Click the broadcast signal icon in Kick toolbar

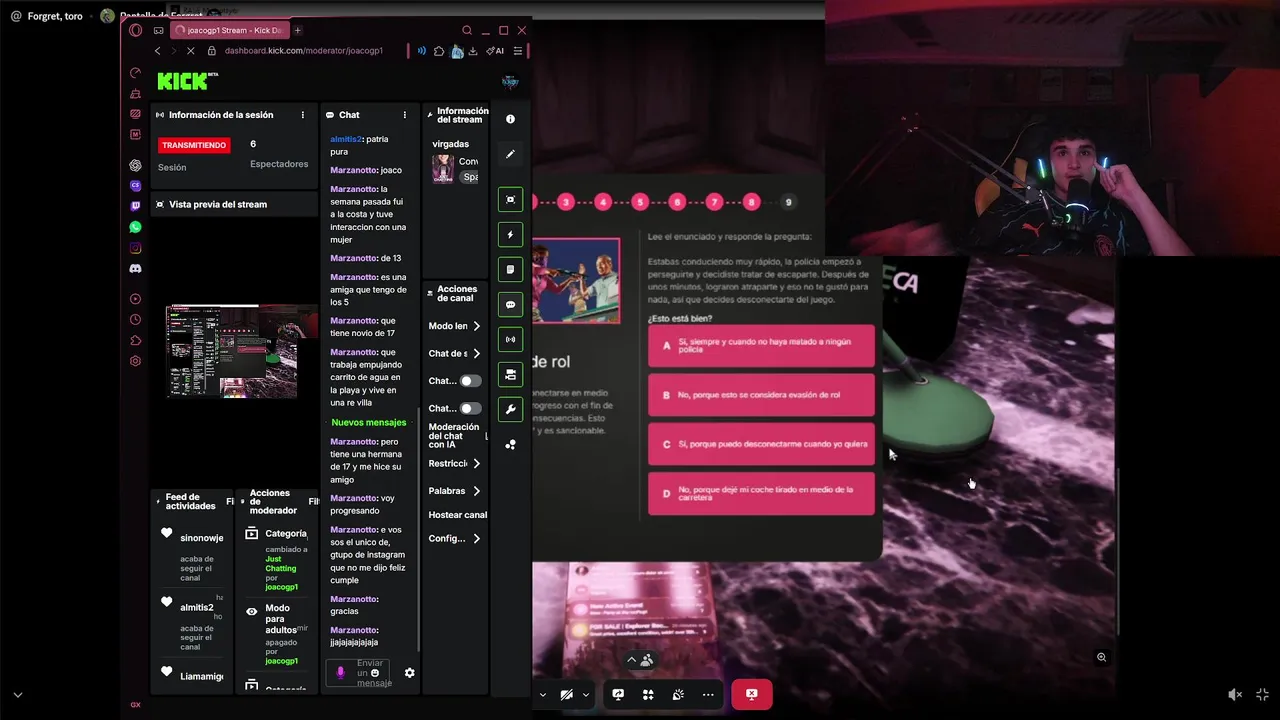(x=510, y=340)
